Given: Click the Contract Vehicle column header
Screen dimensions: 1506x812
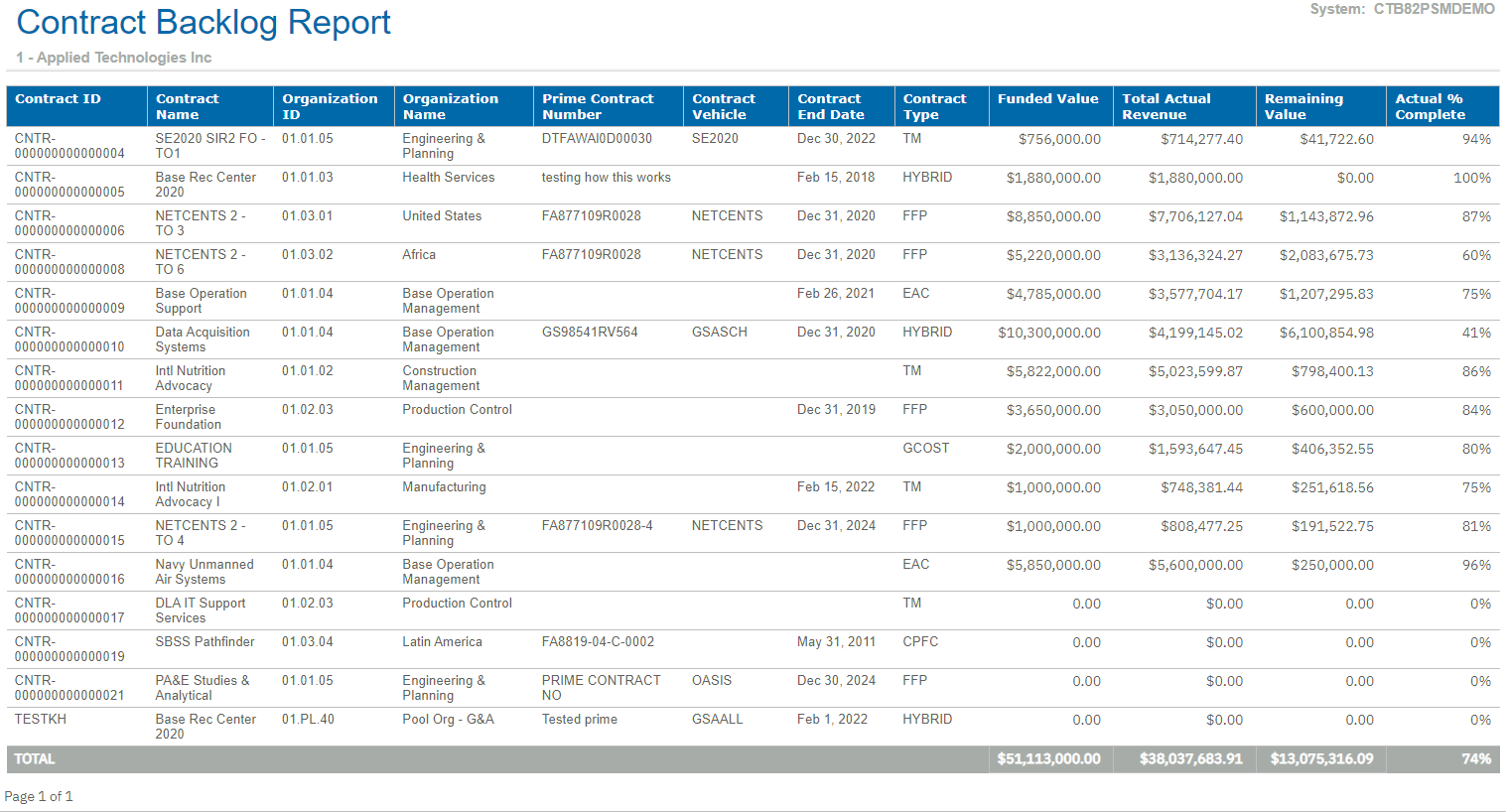Looking at the screenshot, I should (x=724, y=106).
